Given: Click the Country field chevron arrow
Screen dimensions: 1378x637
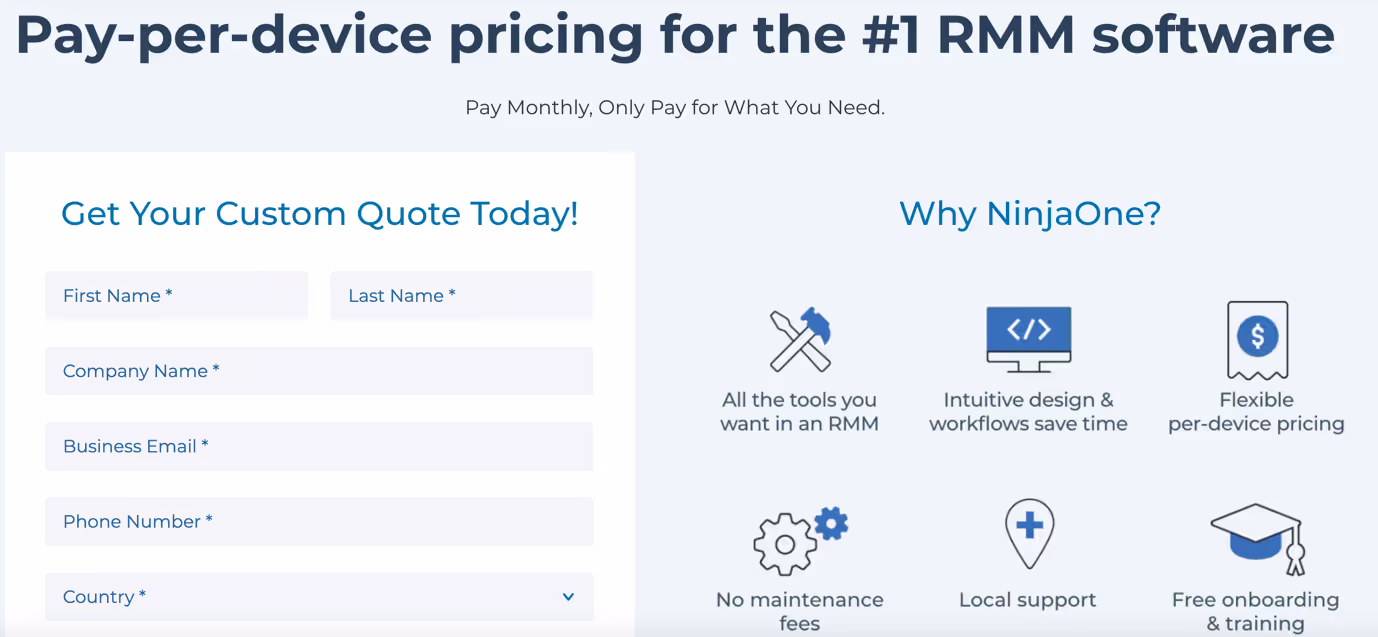Looking at the screenshot, I should click(568, 597).
